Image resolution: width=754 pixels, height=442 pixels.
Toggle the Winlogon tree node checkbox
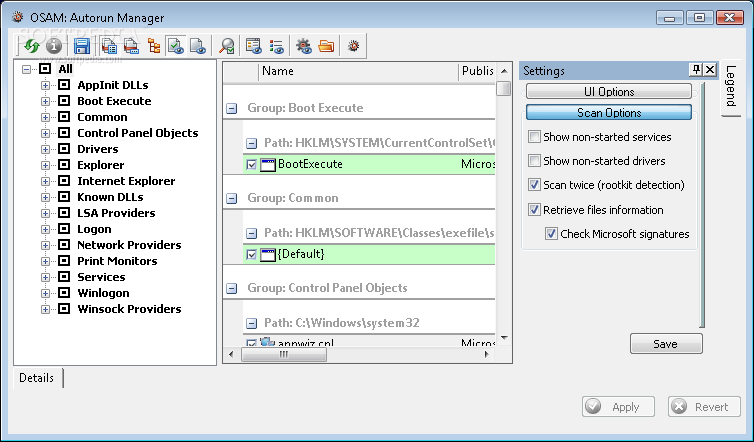coord(64,293)
